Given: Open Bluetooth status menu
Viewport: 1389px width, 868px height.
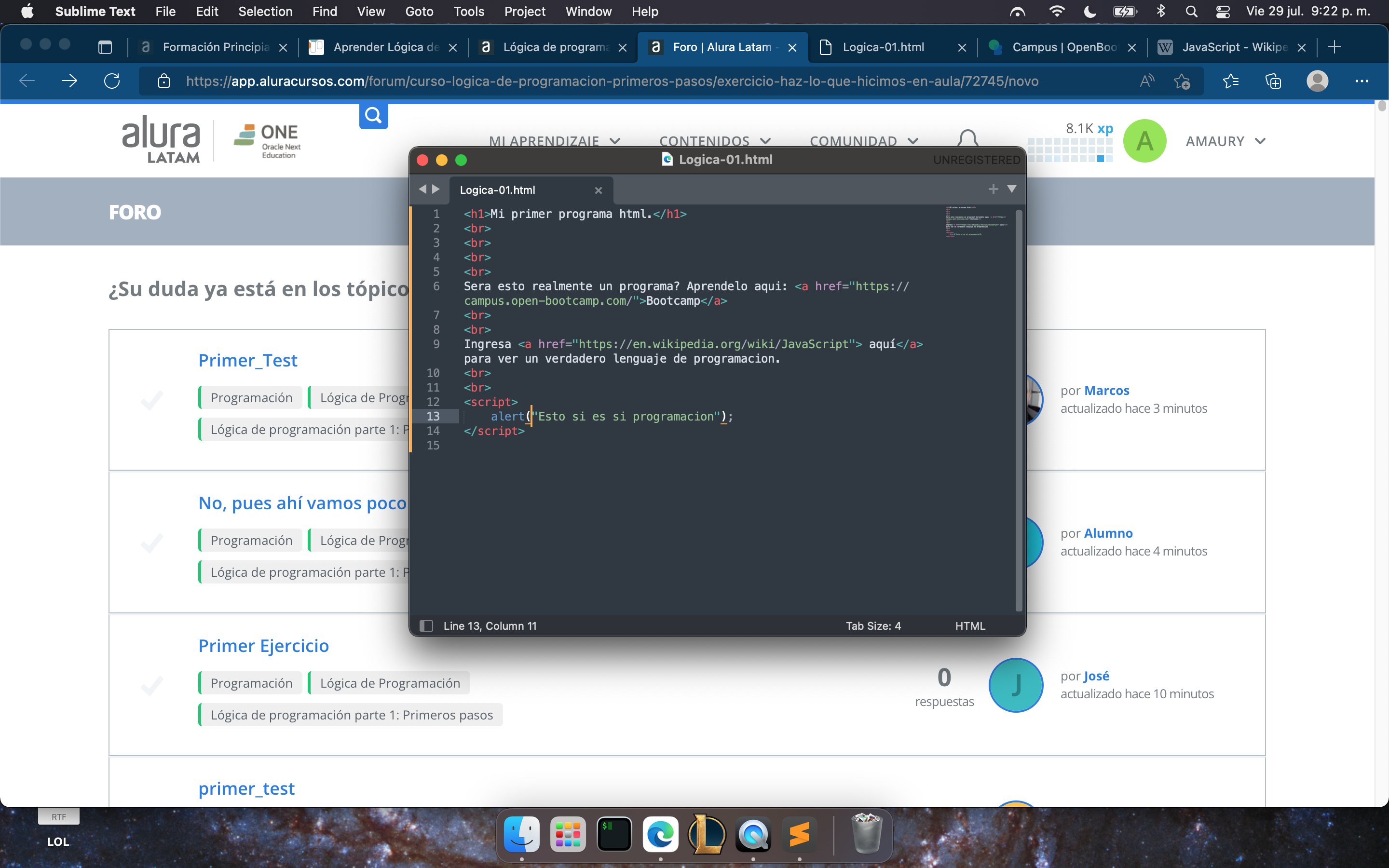Looking at the screenshot, I should click(x=1160, y=12).
